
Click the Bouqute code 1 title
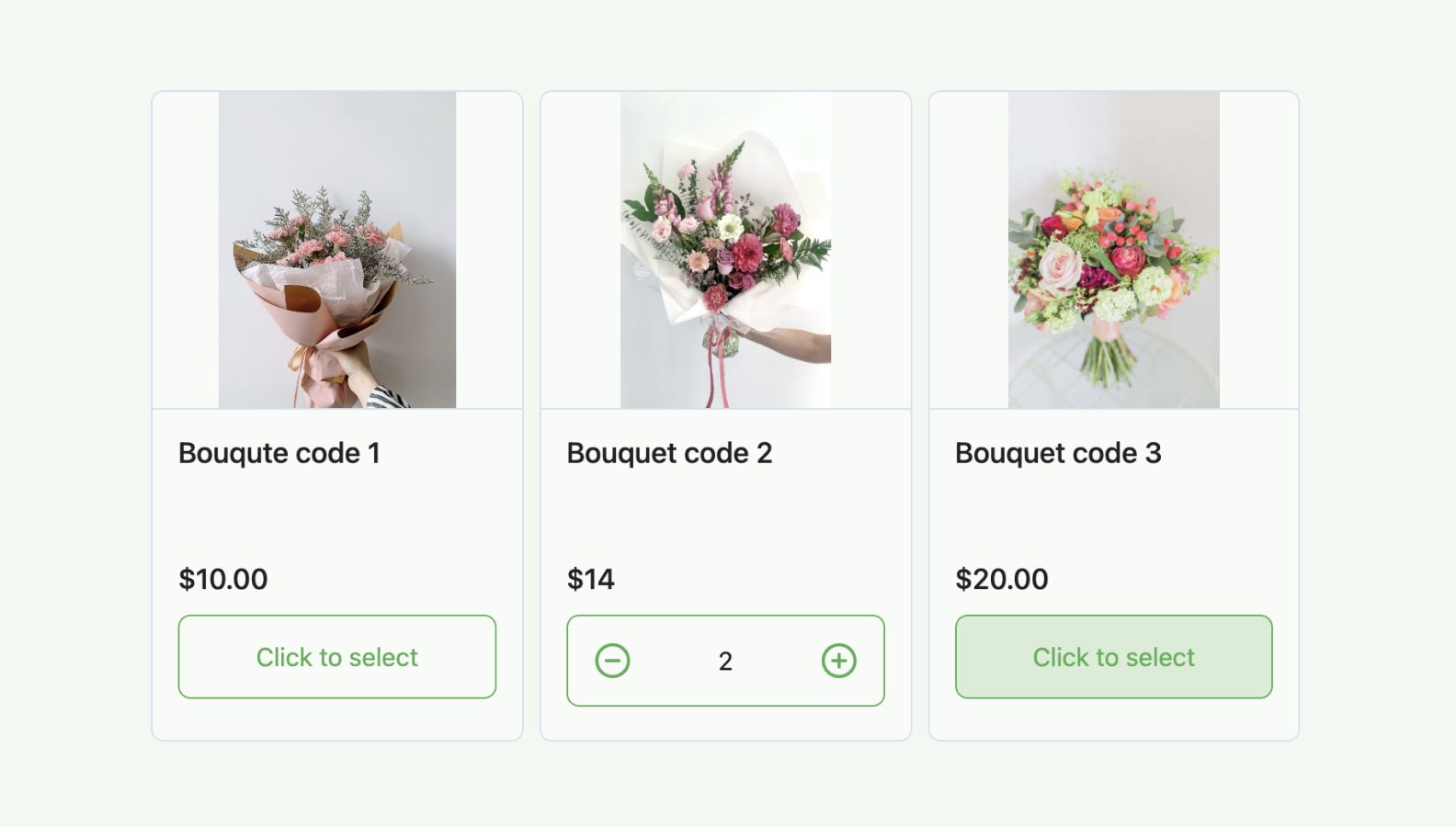(x=281, y=452)
